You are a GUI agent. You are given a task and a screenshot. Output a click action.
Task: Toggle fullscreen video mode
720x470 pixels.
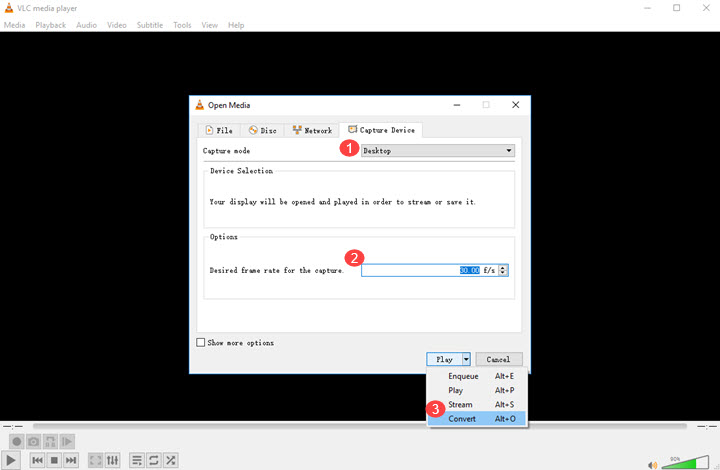[x=96, y=460]
